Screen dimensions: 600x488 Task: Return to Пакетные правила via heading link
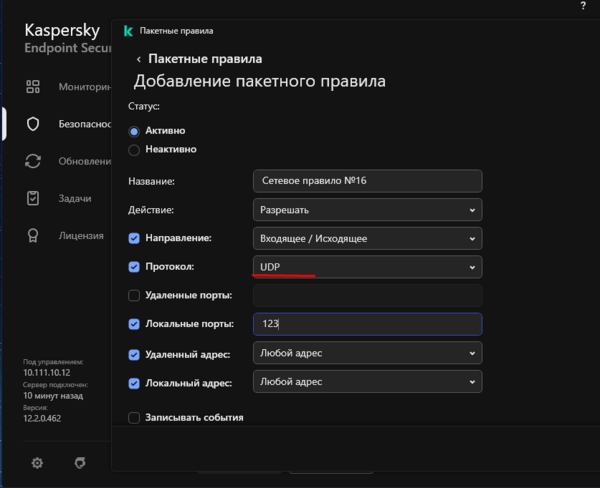(205, 59)
